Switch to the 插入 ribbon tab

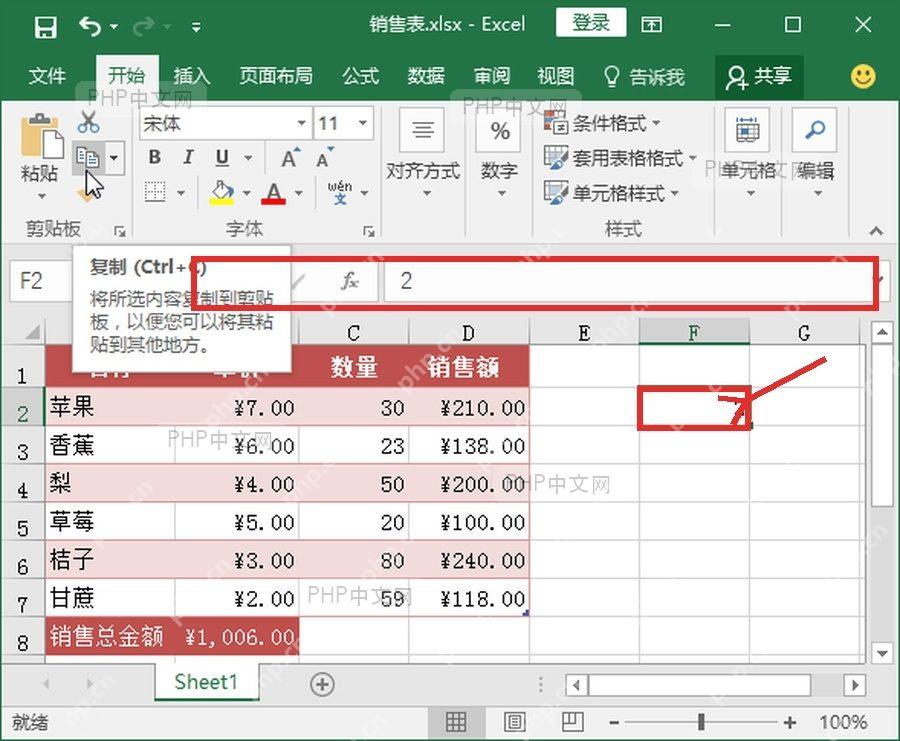(x=192, y=76)
